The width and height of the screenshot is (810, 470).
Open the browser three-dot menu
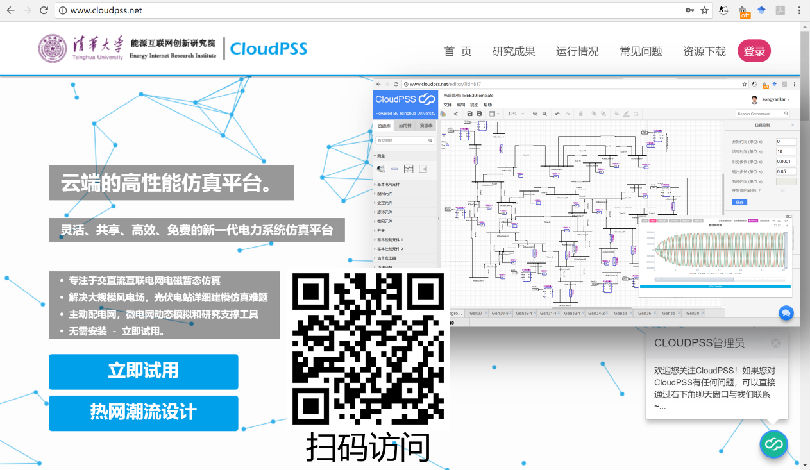pyautogui.click(x=799, y=10)
